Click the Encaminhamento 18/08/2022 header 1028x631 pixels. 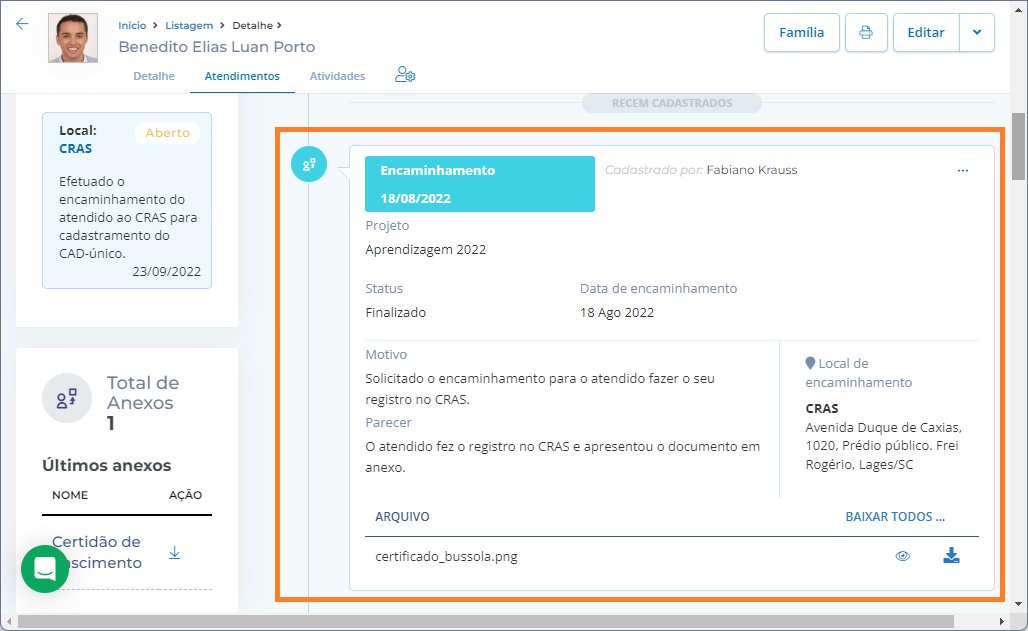point(480,184)
